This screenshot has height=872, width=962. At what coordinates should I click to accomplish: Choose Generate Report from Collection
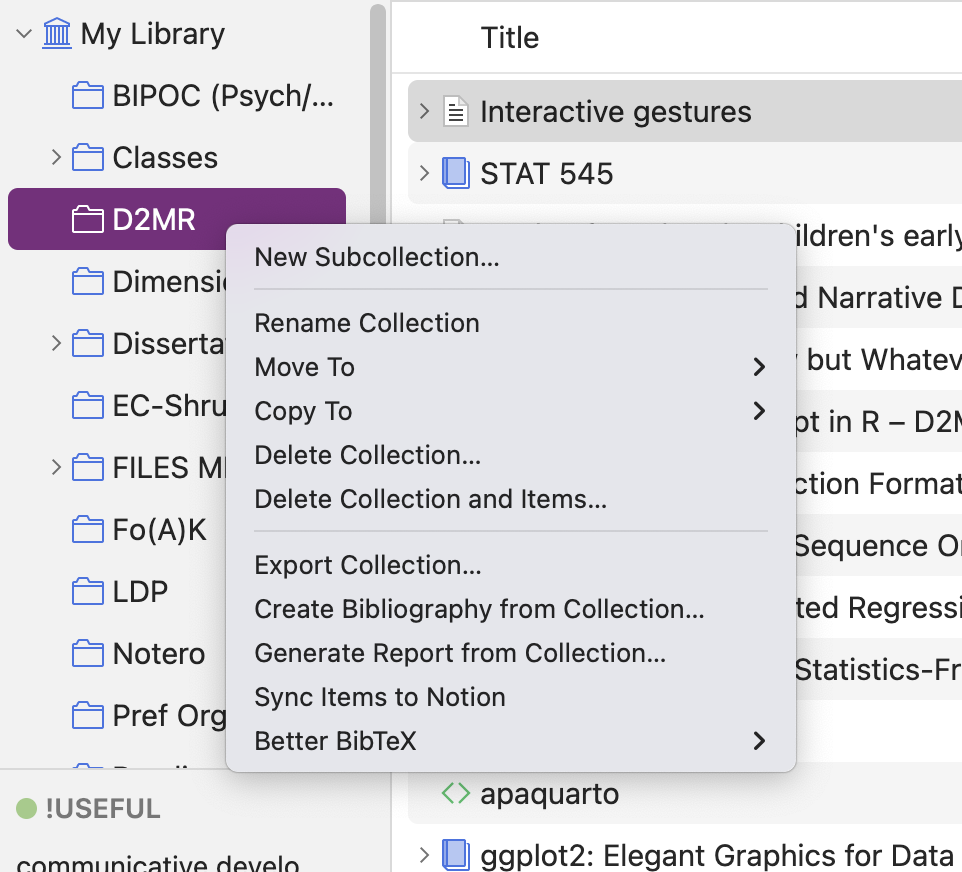click(x=459, y=652)
